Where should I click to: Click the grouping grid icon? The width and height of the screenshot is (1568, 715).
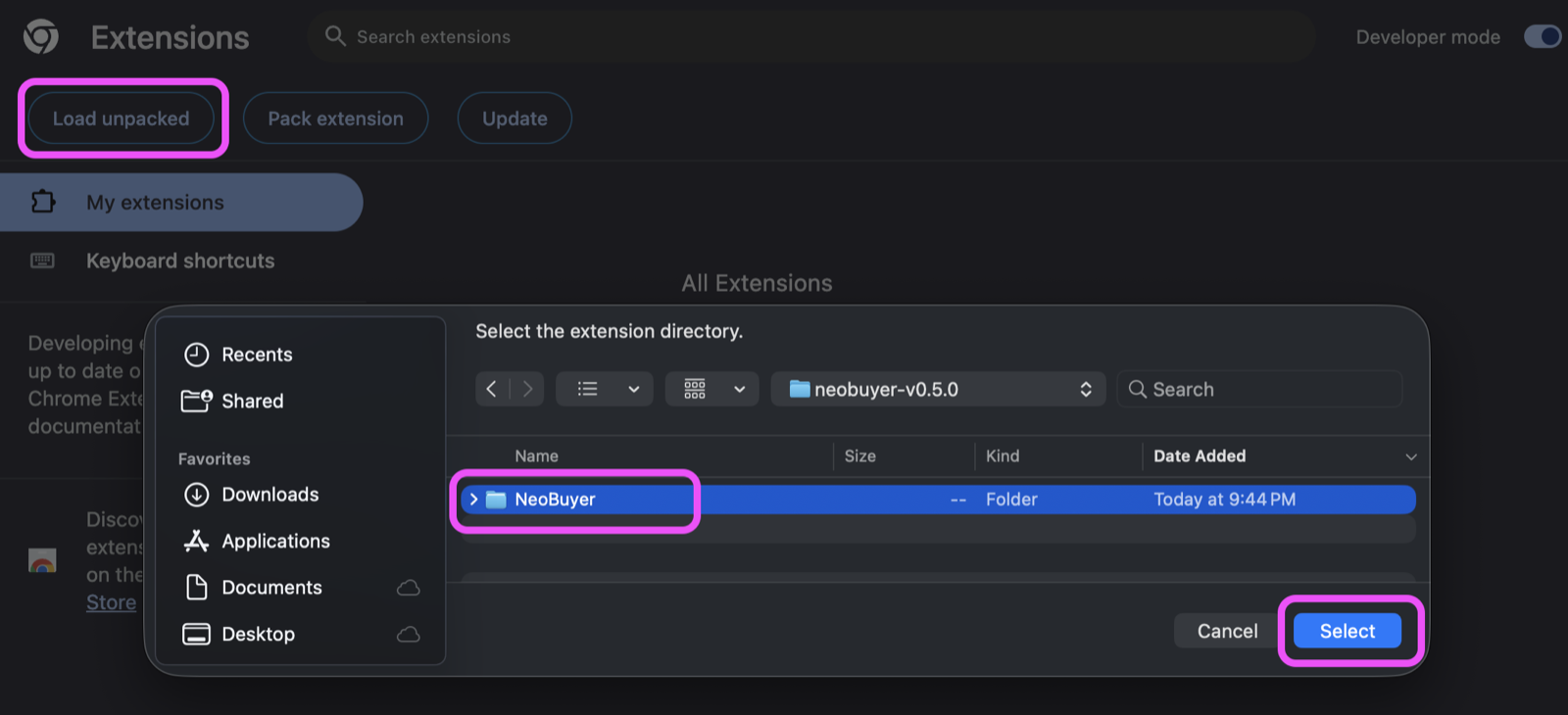pyautogui.click(x=695, y=389)
